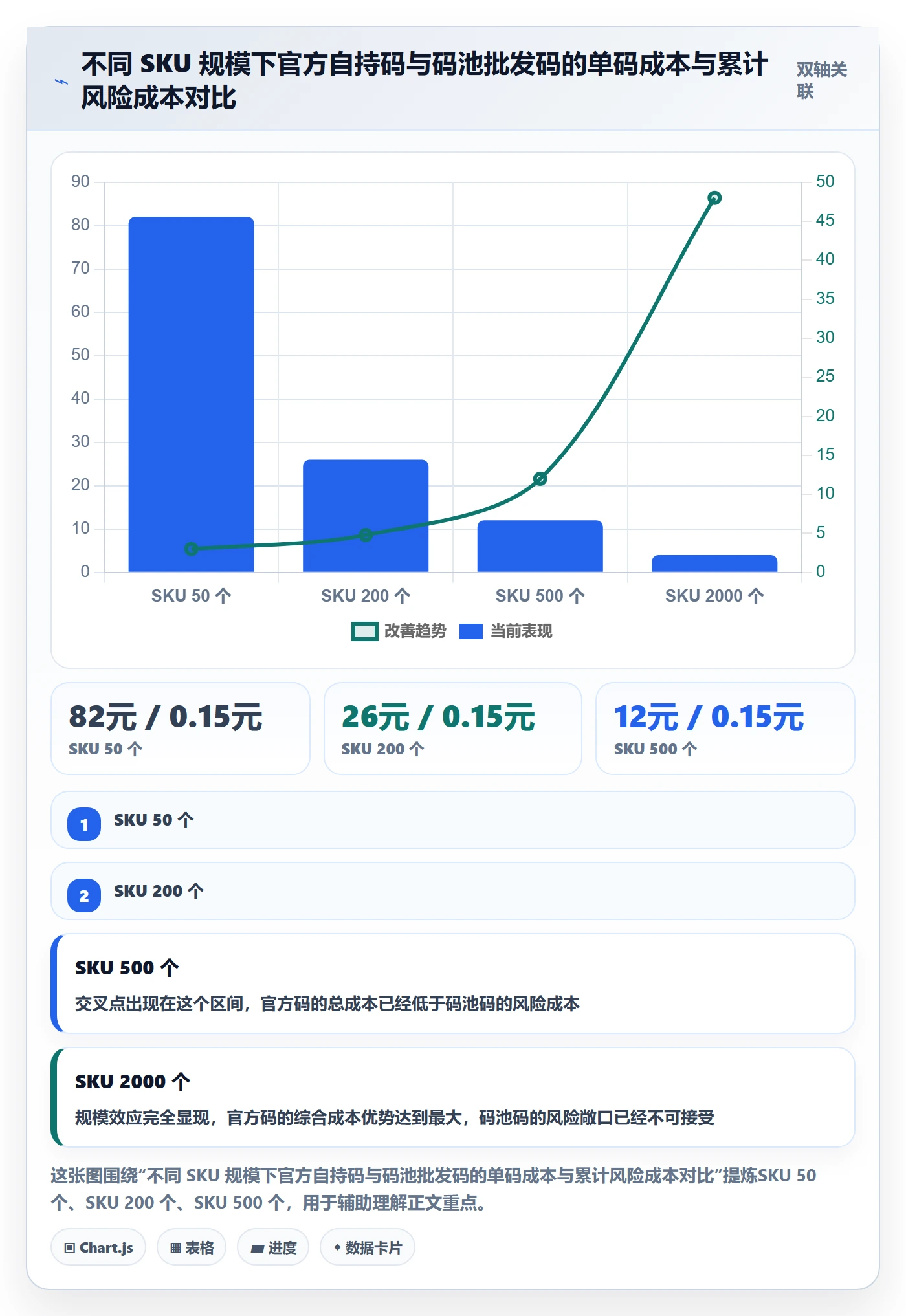This screenshot has width=906, height=1316.
Task: Click the 双轴关联 label in header
Action: click(x=821, y=80)
